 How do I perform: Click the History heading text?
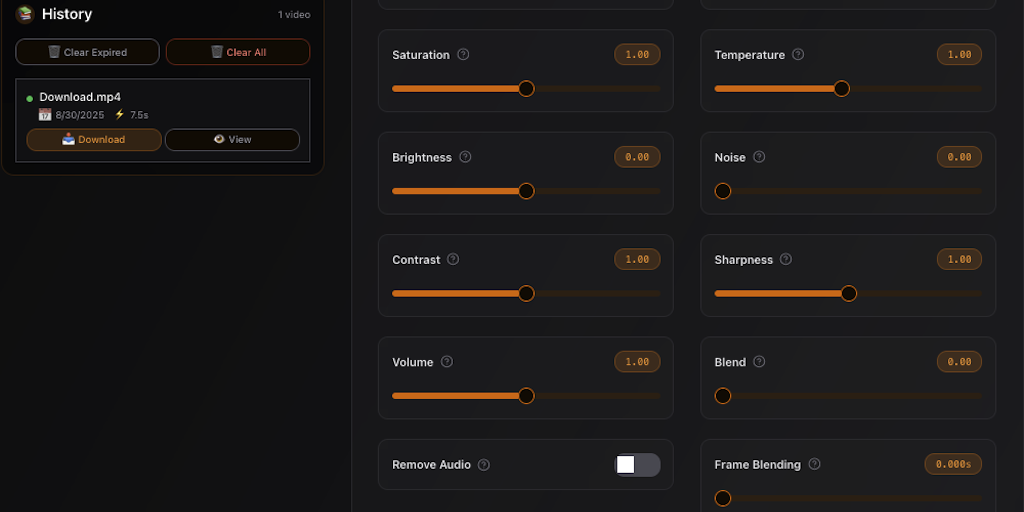tap(67, 14)
